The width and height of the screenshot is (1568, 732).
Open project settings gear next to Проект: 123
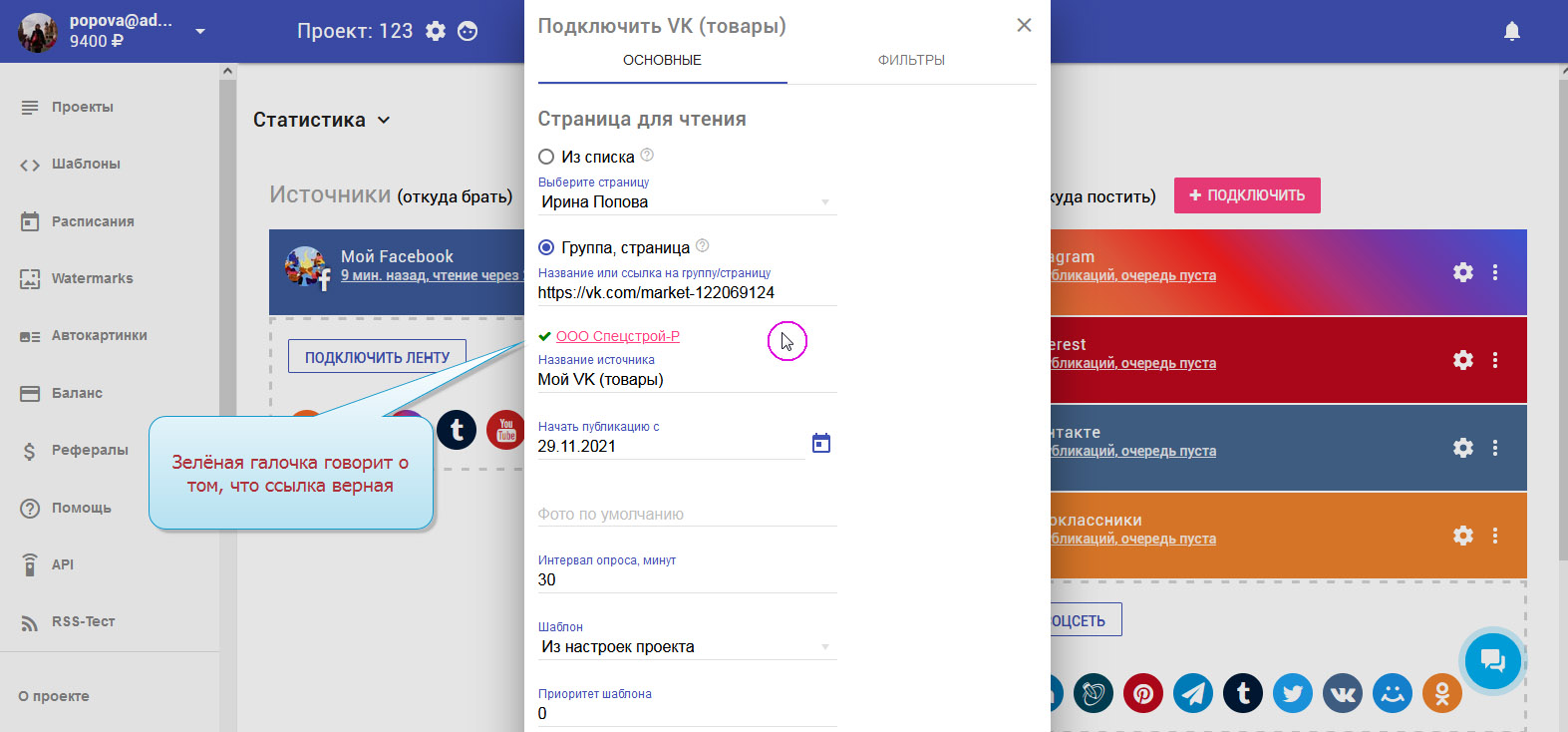[436, 31]
